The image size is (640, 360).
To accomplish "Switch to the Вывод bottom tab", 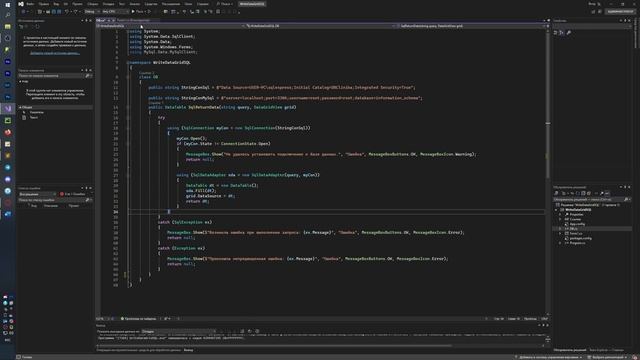I will [x=188, y=350].
